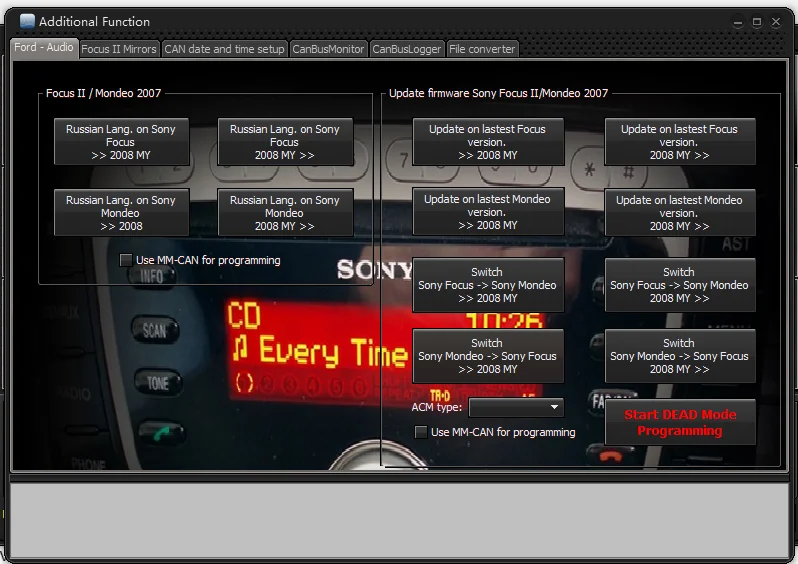Click Russian Lang. on Sony Mondeo 2008 MY >>
The image size is (798, 564).
[285, 212]
